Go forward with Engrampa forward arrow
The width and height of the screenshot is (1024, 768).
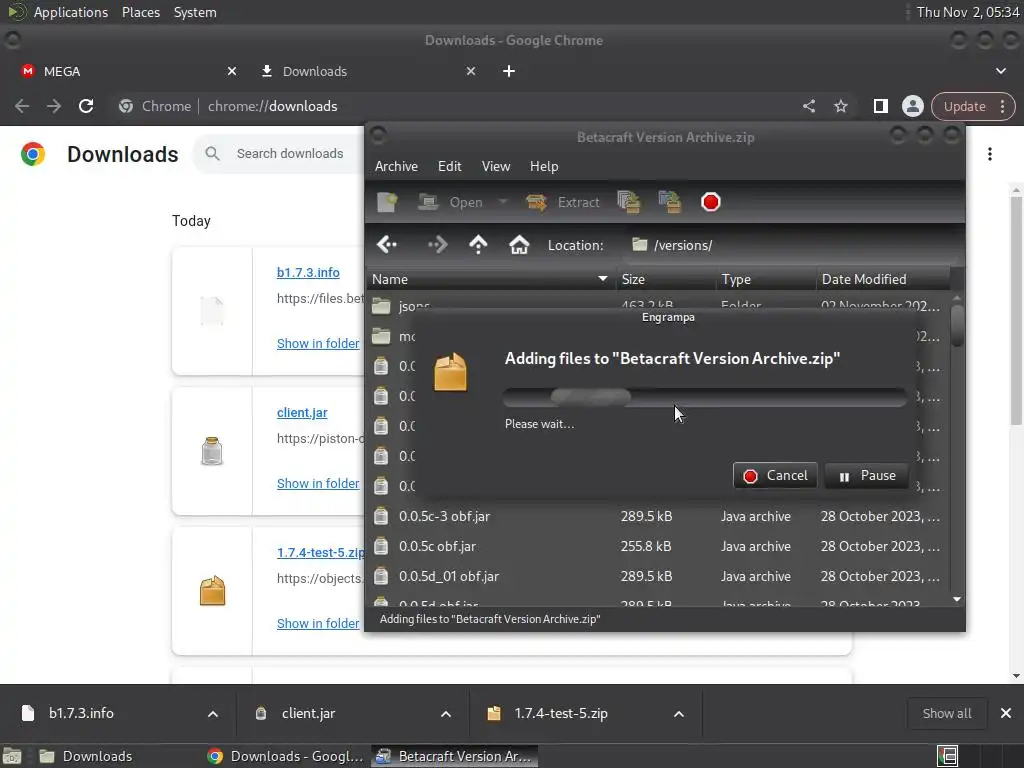coord(437,245)
